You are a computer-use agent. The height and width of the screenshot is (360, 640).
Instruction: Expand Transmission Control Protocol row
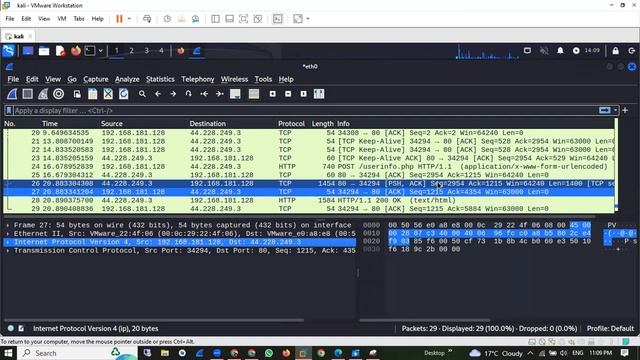coord(8,251)
